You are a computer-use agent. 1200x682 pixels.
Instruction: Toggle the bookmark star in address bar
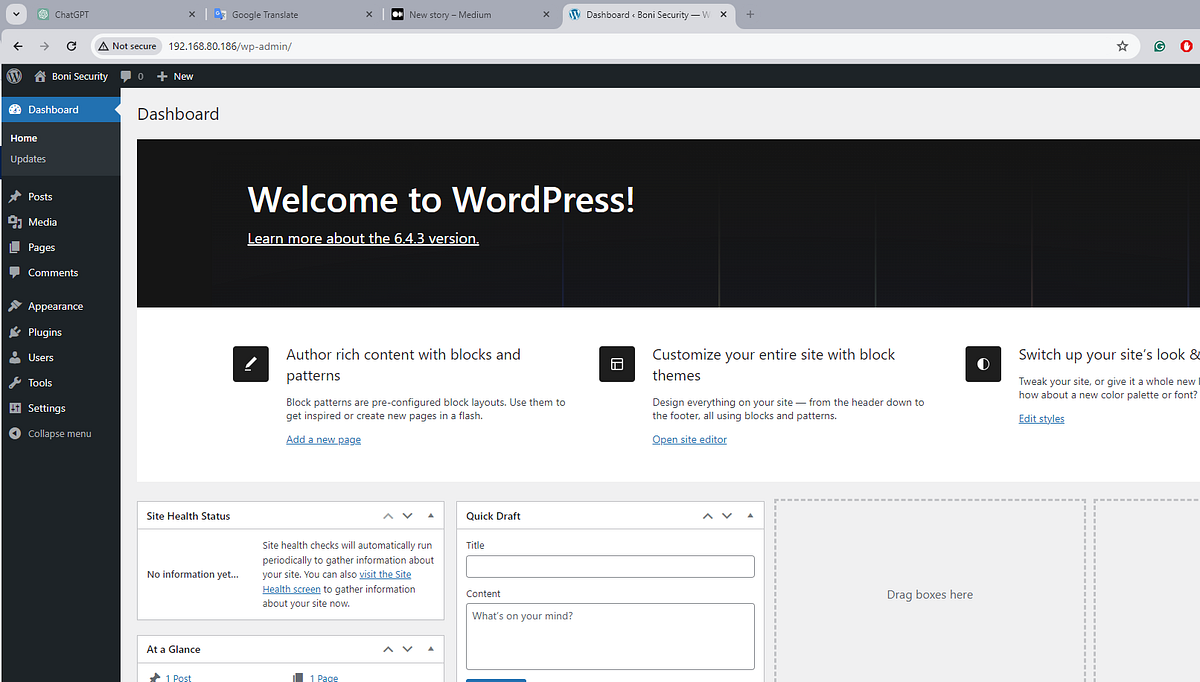pos(1122,46)
